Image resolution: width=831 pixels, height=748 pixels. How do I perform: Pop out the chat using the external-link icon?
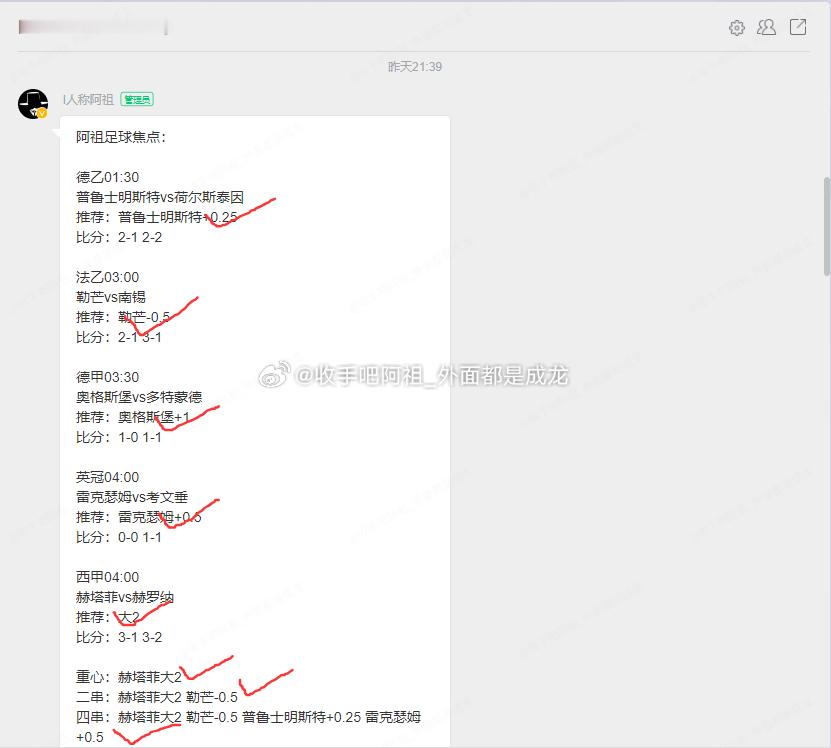pyautogui.click(x=796, y=28)
